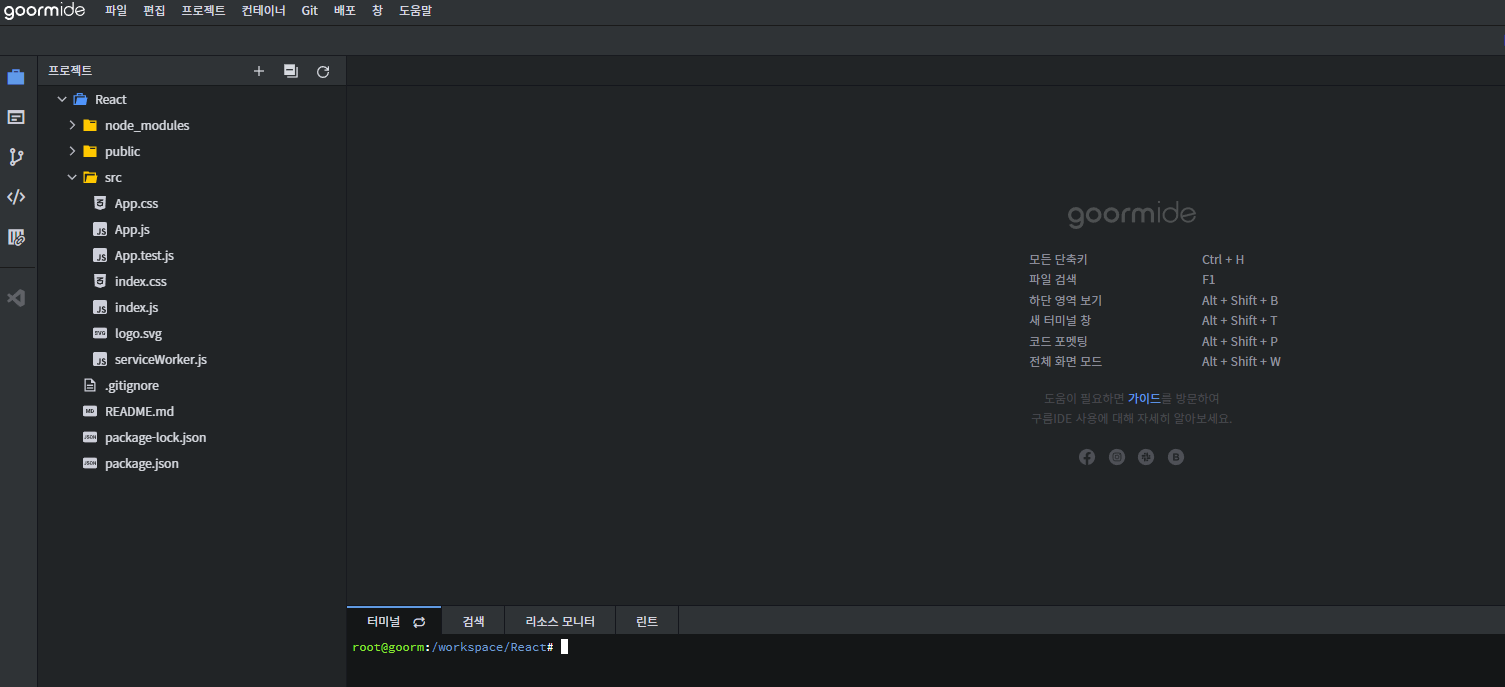Screen dimensions: 1505x687
Task: Click the SVG file icon beside logo.svg
Action: 100,333
